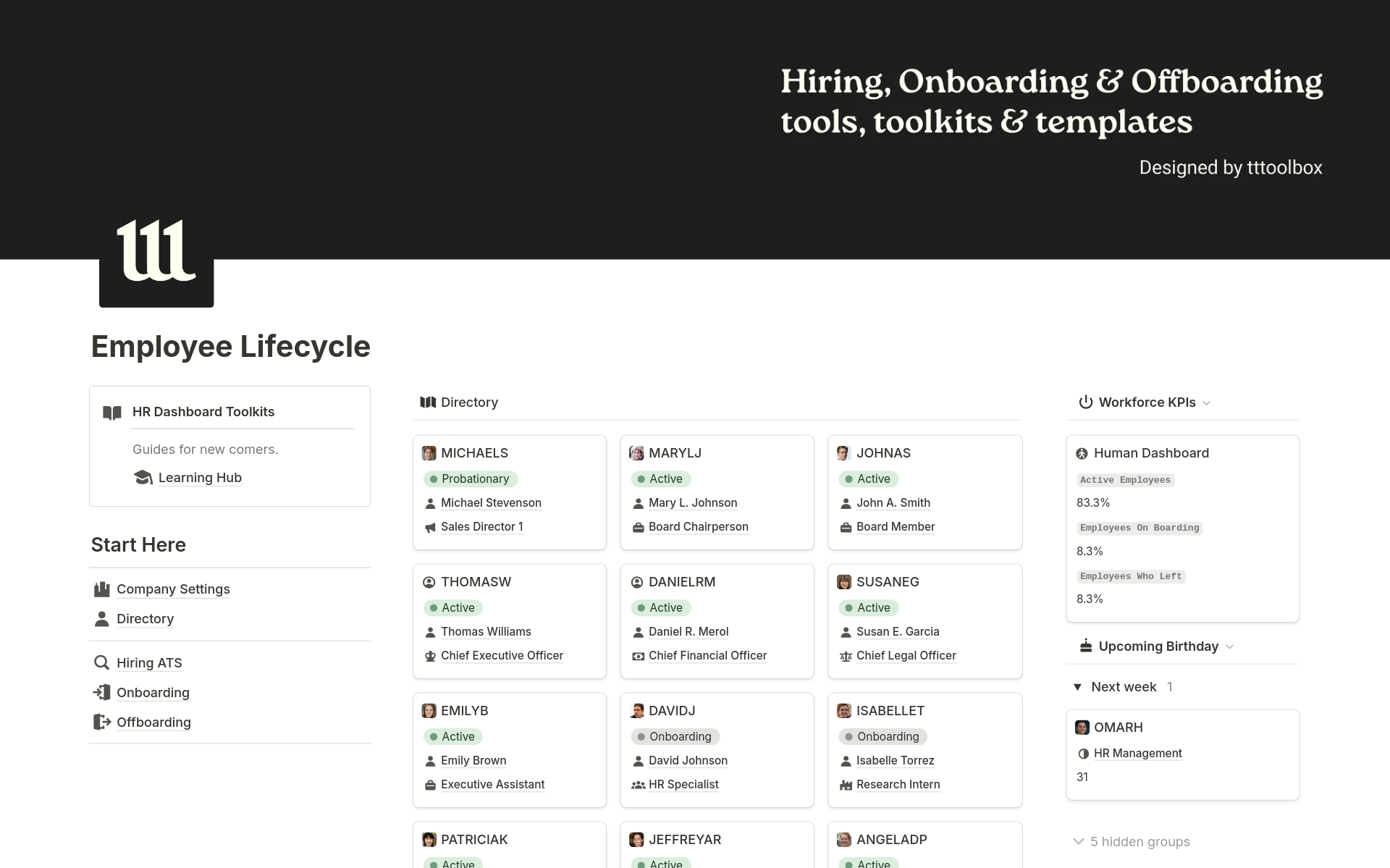Open the Chief Financial Officer role link
Viewport: 1390px width, 868px height.
pyautogui.click(x=707, y=656)
